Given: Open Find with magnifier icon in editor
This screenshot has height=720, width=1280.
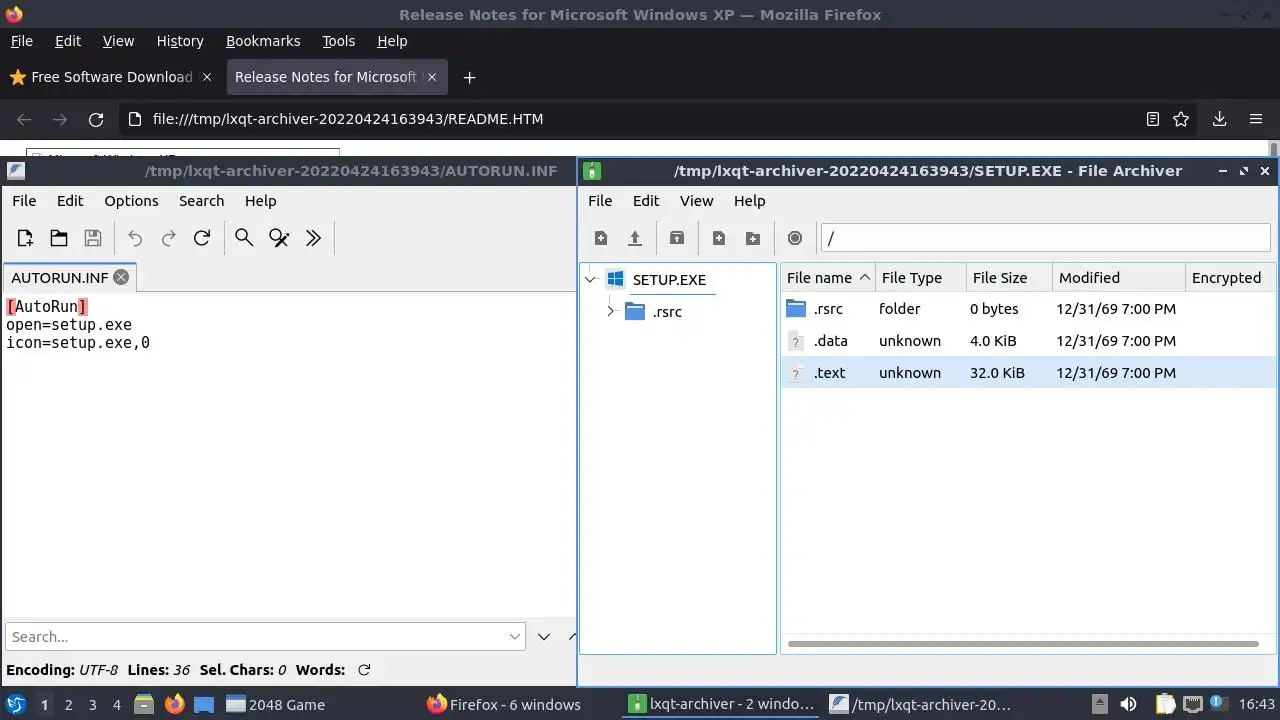Looking at the screenshot, I should [244, 238].
